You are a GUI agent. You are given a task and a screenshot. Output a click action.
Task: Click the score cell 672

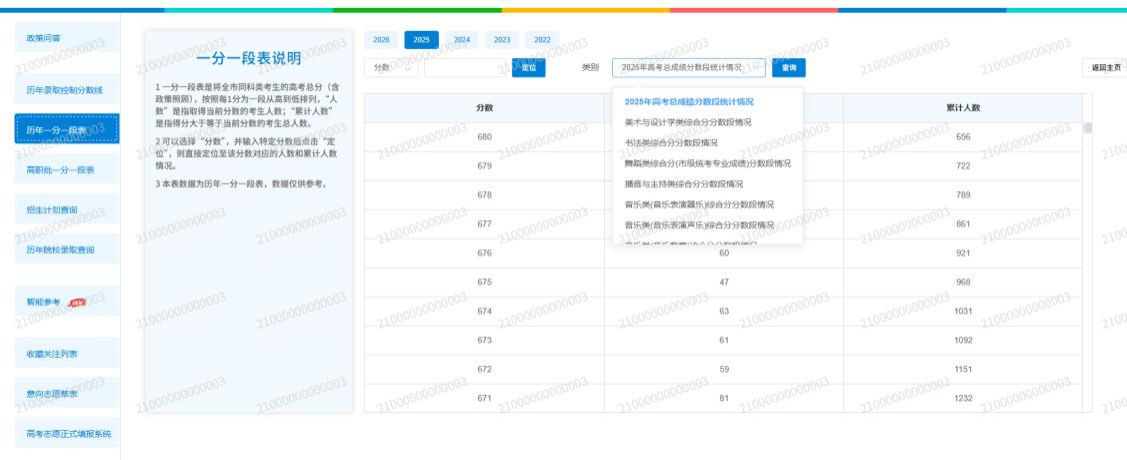pos(484,369)
